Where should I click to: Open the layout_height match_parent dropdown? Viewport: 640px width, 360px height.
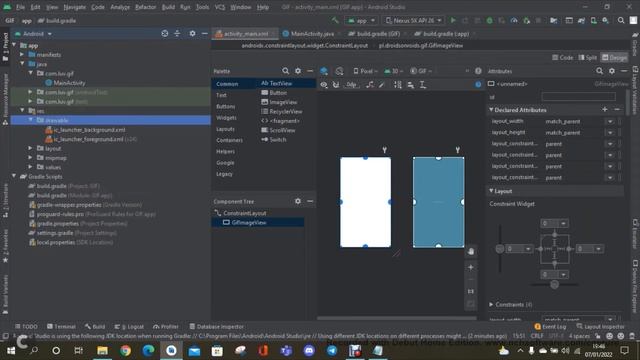tap(610, 132)
